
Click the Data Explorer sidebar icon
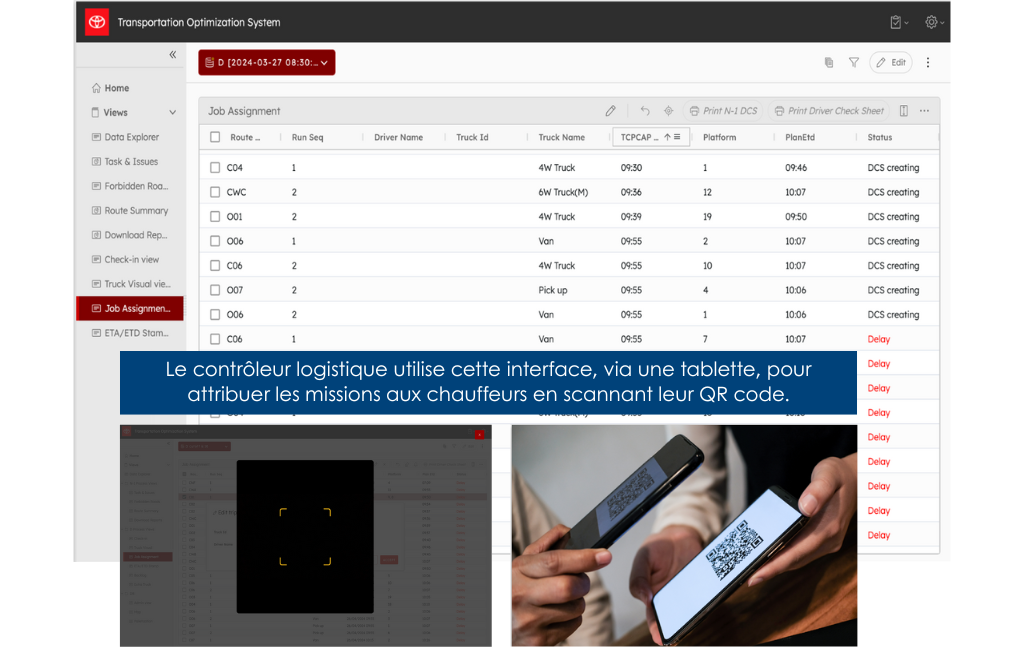pyautogui.click(x=96, y=137)
